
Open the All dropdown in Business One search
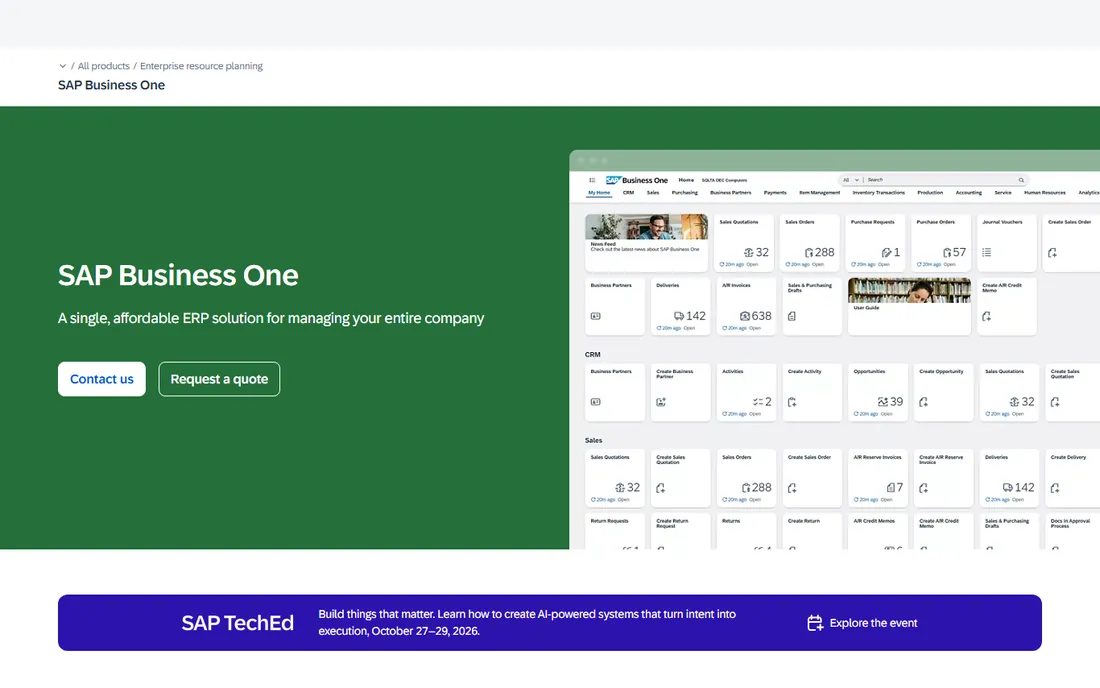point(850,180)
